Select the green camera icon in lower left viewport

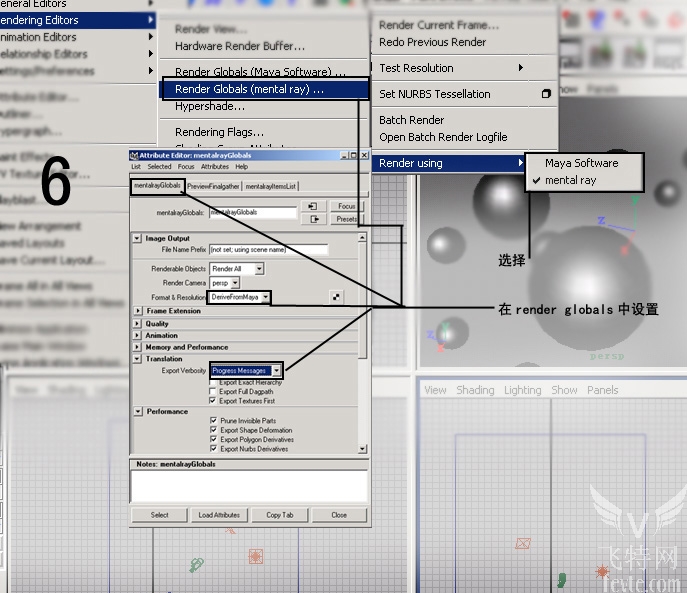[x=196, y=564]
